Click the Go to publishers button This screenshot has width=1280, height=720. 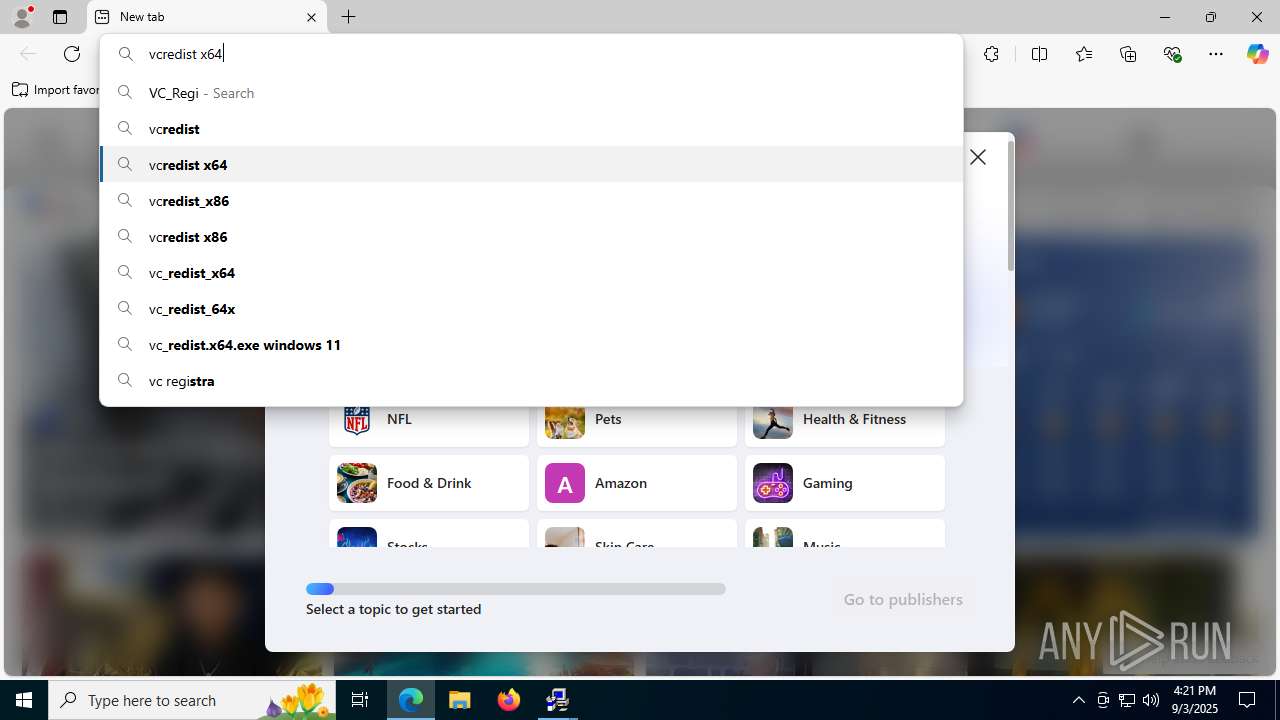(903, 599)
